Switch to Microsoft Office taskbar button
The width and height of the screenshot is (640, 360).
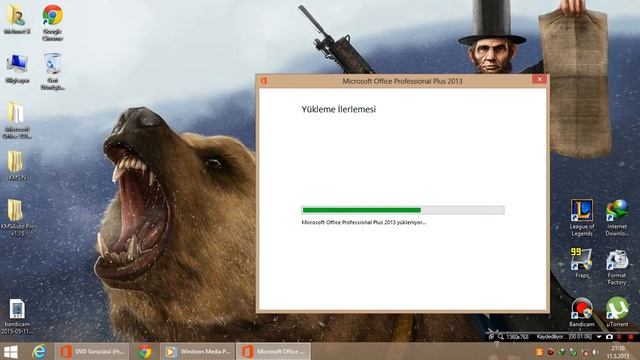point(274,351)
